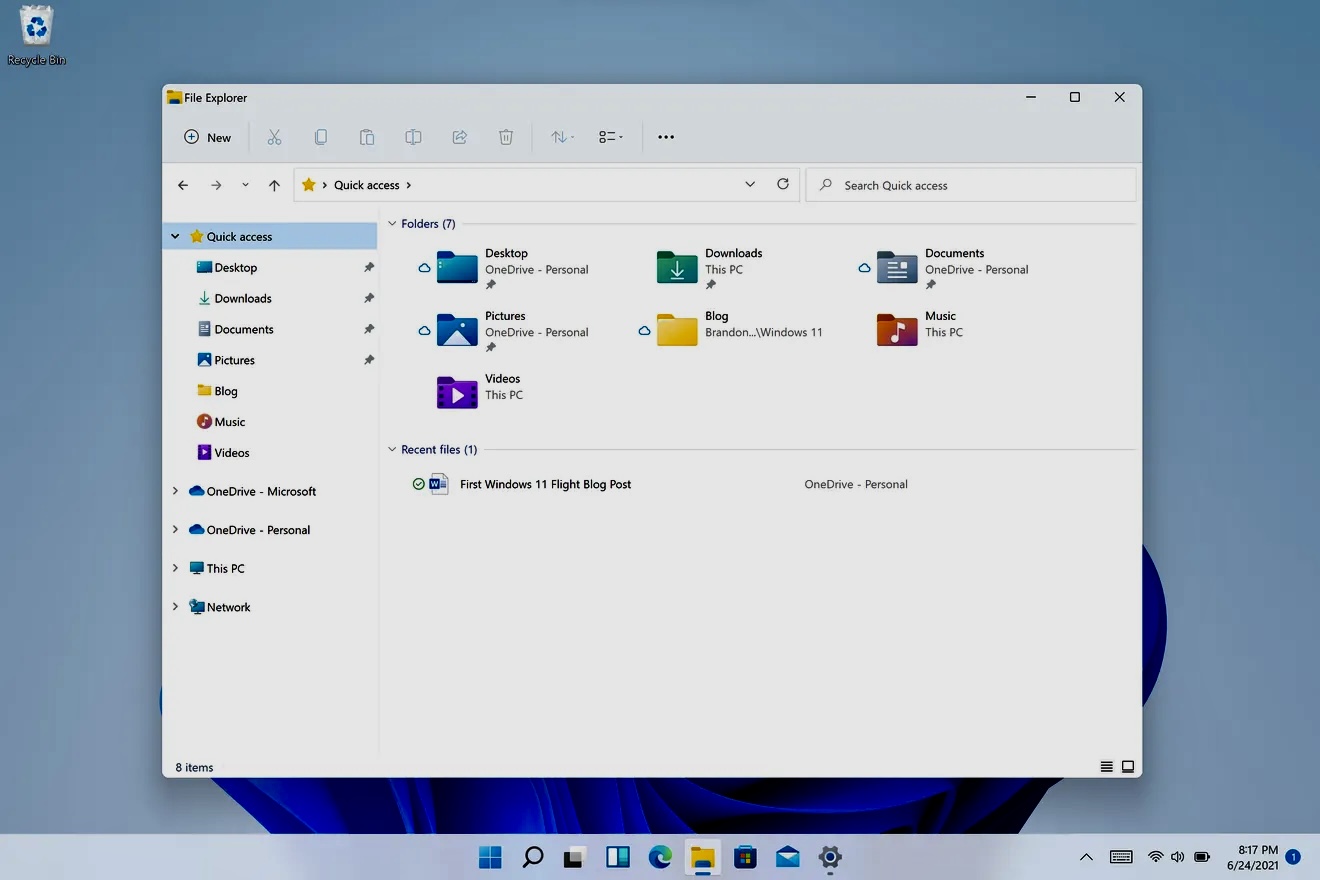Open taskbar Search
Viewport: 1320px width, 880px height.
point(533,857)
